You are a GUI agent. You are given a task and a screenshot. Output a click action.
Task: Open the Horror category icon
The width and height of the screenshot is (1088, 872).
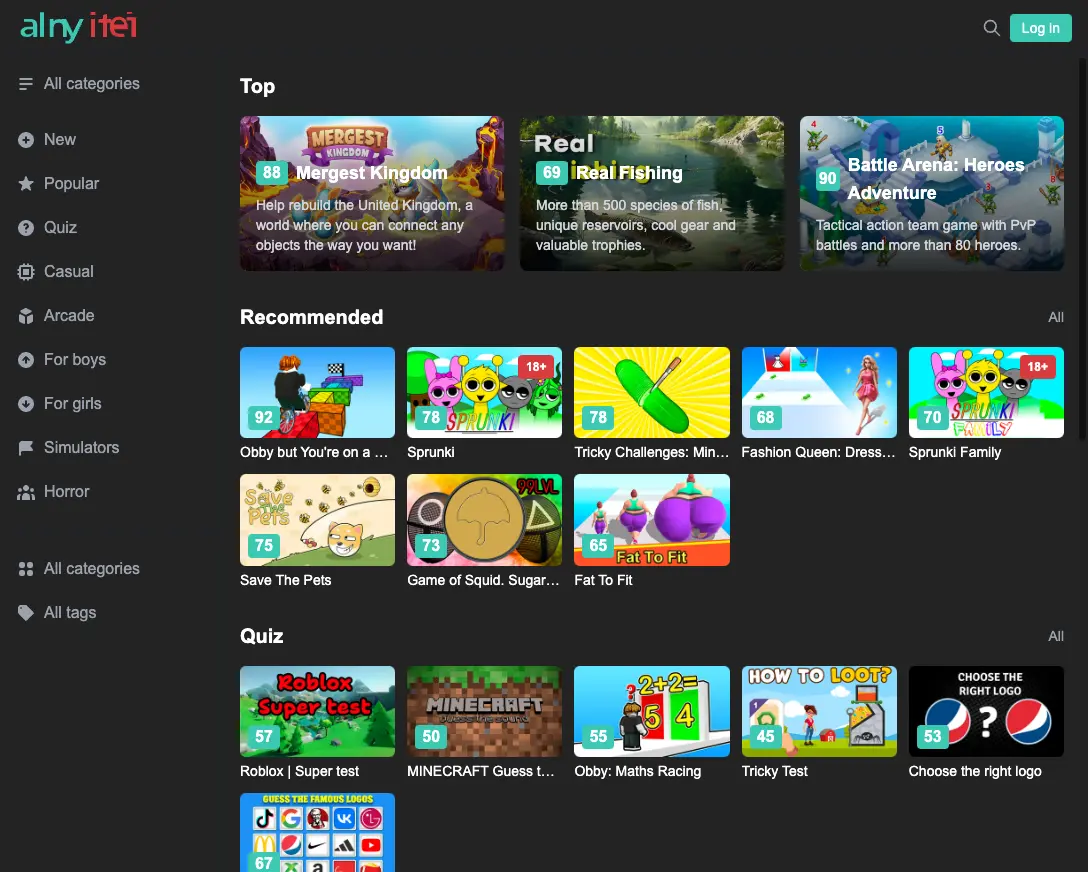[x=26, y=492]
